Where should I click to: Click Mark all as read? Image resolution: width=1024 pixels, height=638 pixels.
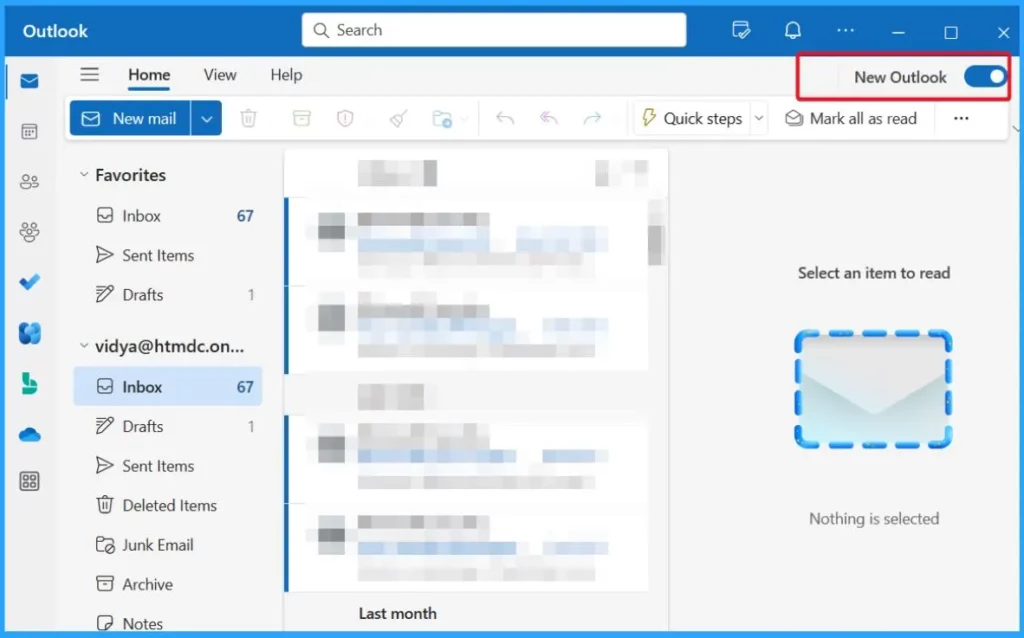pos(851,118)
